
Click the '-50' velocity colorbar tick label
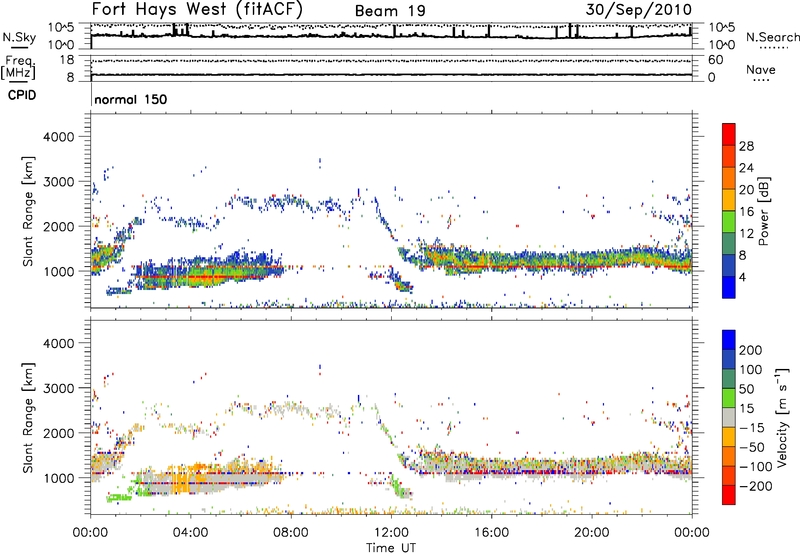pyautogui.click(x=752, y=447)
